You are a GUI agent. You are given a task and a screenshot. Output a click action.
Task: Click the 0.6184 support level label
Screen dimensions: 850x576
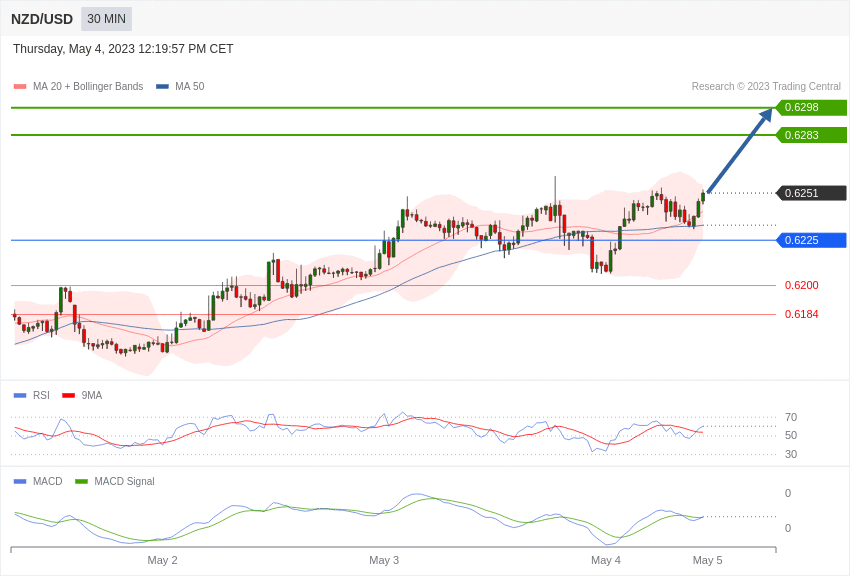click(x=802, y=314)
